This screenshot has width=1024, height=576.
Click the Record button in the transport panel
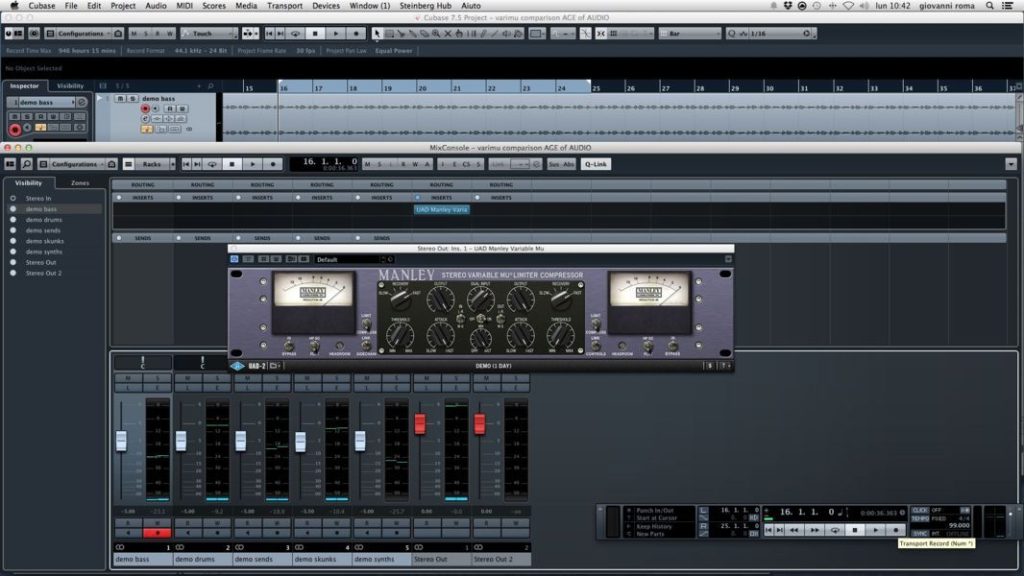click(x=895, y=530)
